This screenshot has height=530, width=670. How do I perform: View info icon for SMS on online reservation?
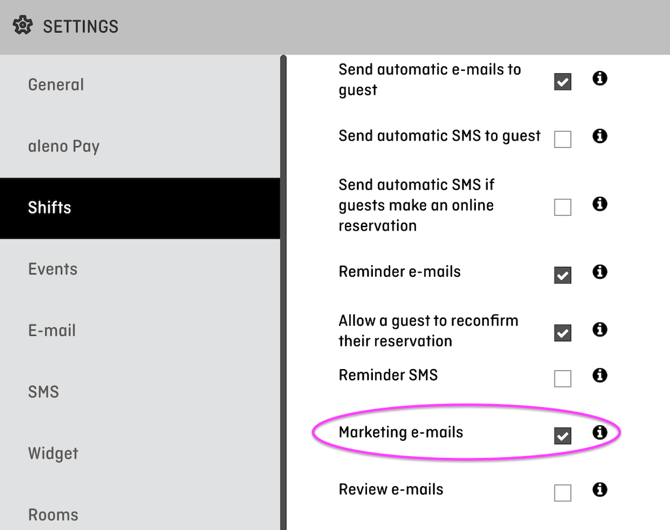click(599, 204)
